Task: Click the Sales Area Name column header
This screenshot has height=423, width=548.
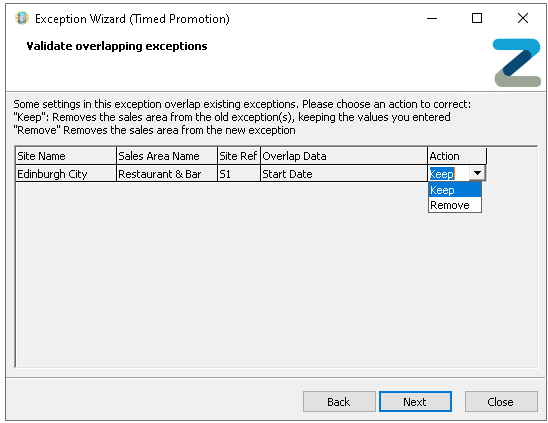Action: (167, 156)
